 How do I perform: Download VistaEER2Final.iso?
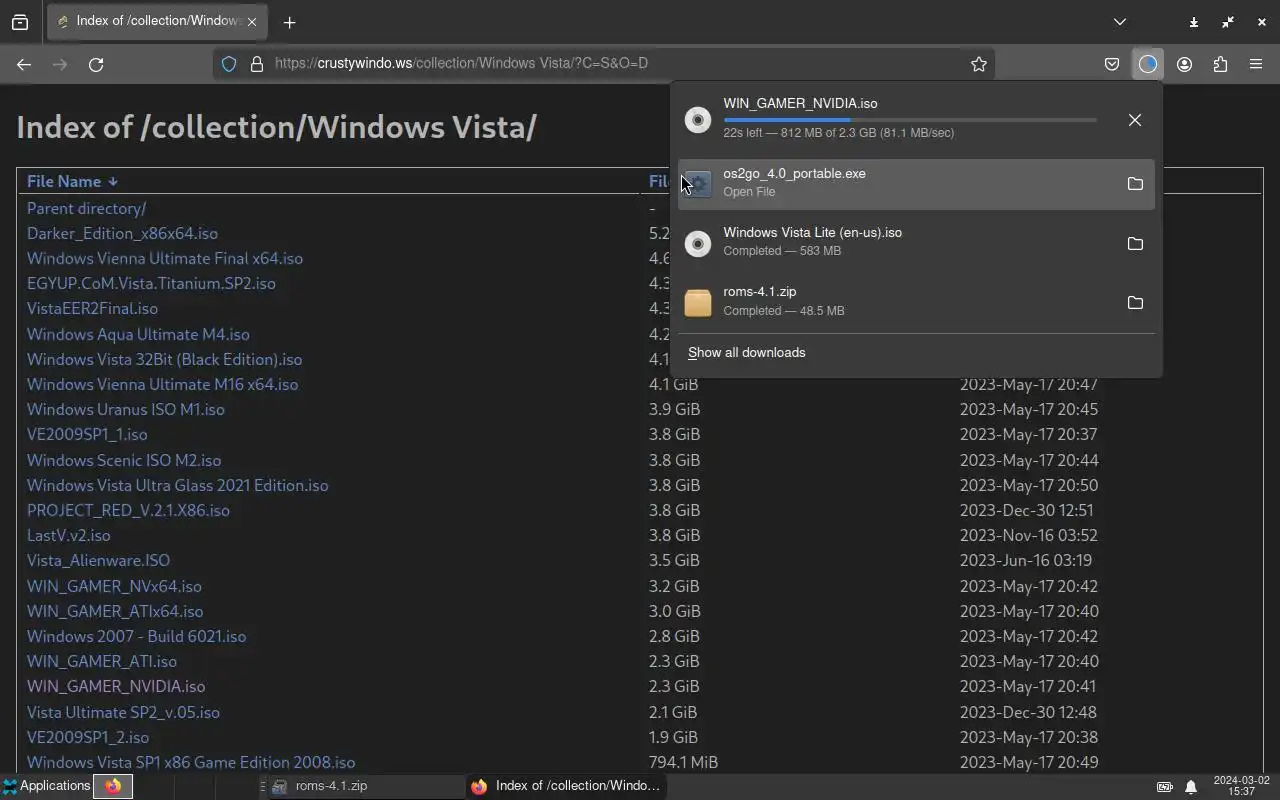coord(92,308)
